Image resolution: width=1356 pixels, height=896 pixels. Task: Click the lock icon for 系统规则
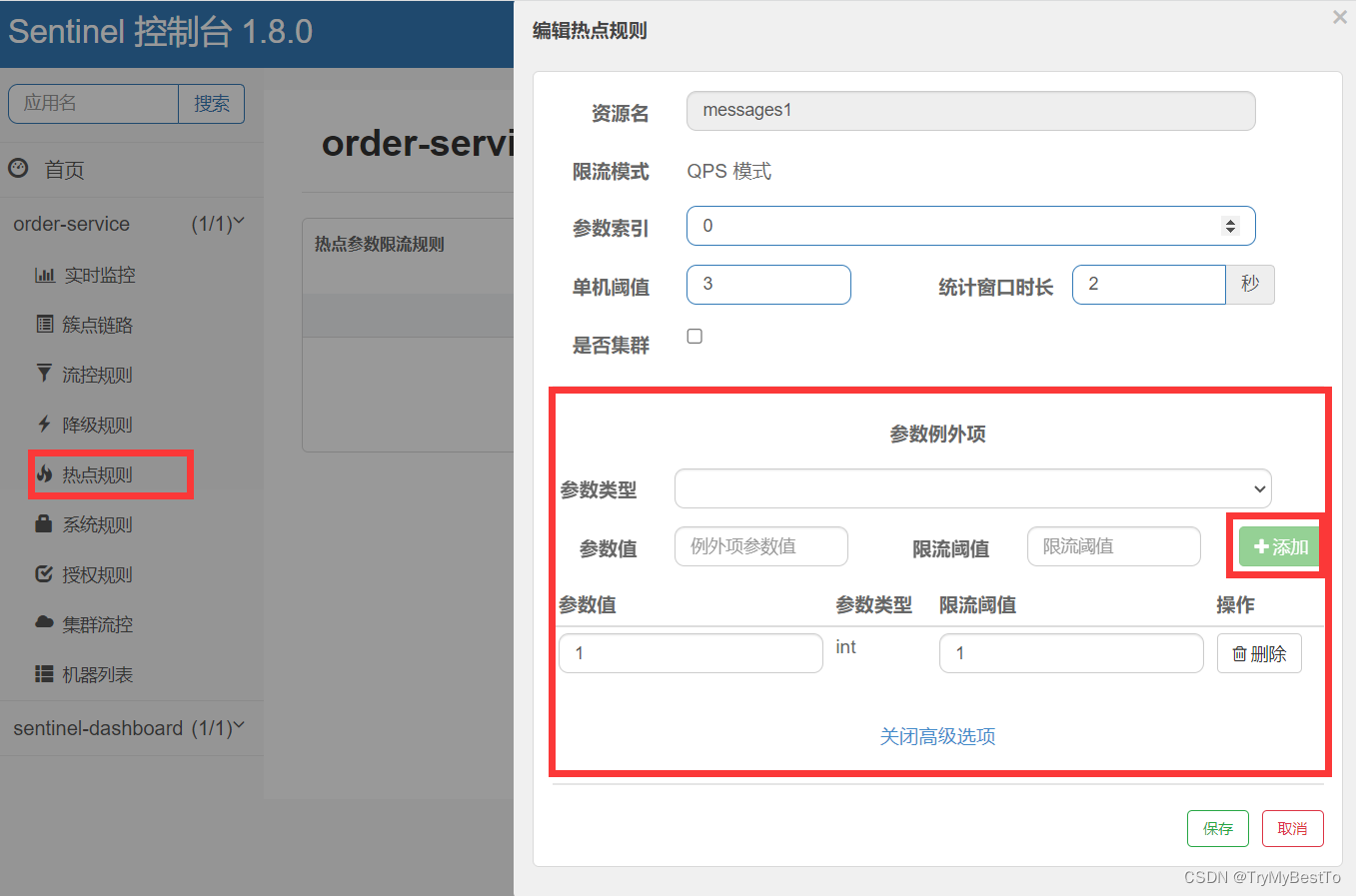pos(44,523)
